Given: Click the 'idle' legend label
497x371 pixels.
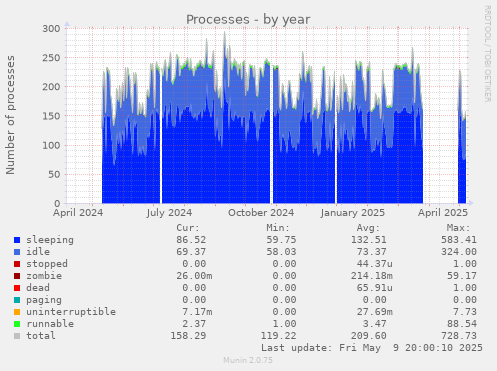Looking at the screenshot, I should point(38,252).
